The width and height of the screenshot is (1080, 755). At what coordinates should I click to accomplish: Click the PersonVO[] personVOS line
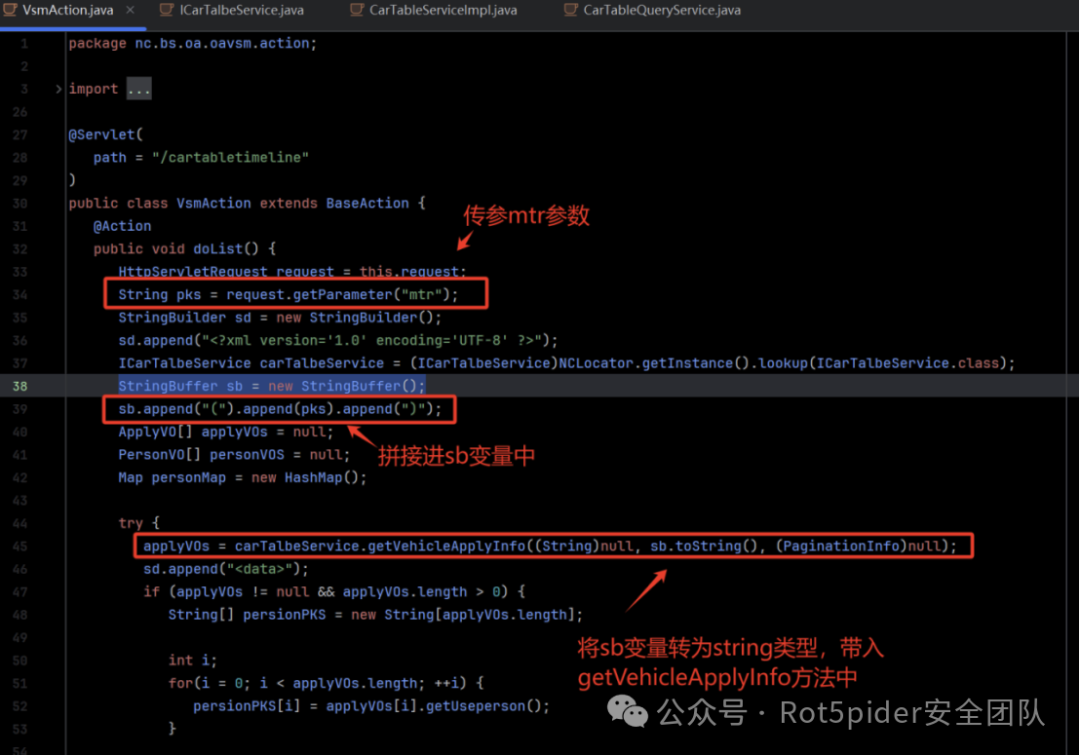coord(233,455)
